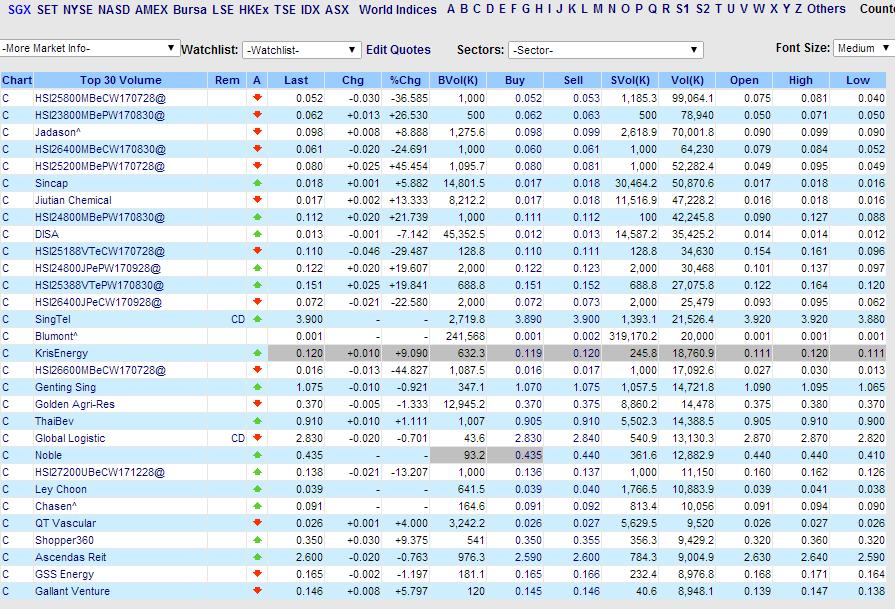Click the CD remark in SingTel row
Viewport: 895px width, 609px height.
[x=237, y=319]
